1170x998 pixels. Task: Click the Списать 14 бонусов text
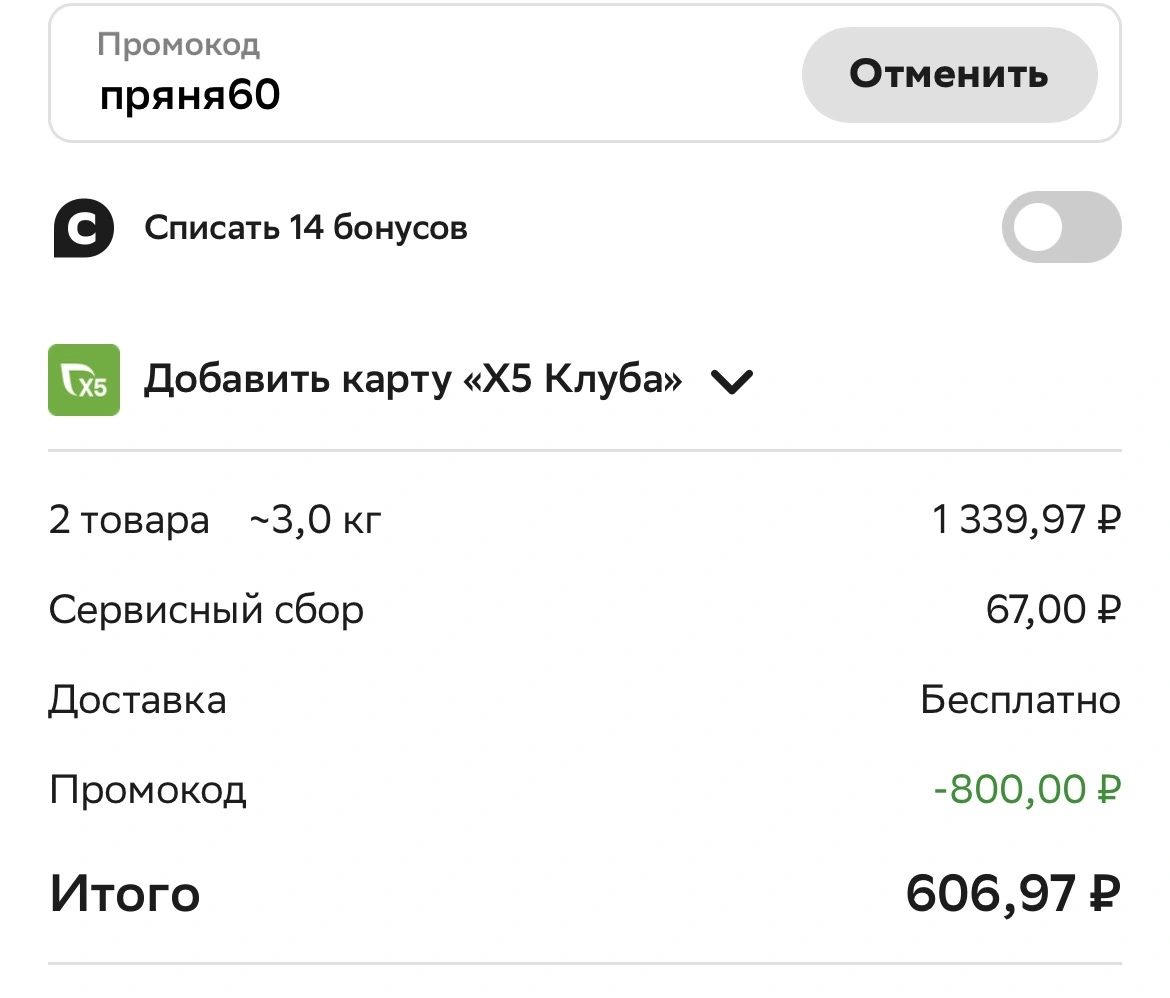[x=306, y=228]
